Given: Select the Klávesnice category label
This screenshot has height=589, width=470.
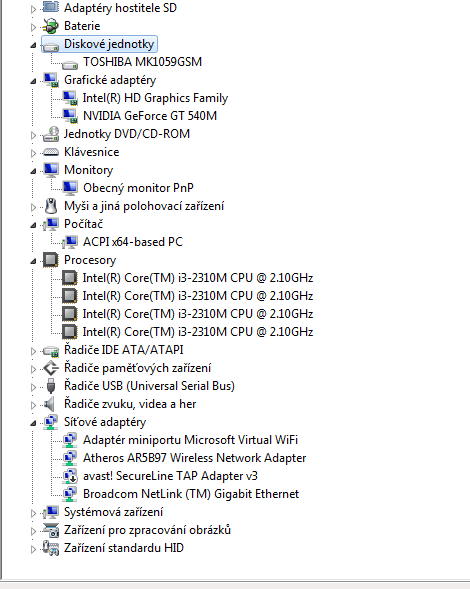Looking at the screenshot, I should (92, 152).
